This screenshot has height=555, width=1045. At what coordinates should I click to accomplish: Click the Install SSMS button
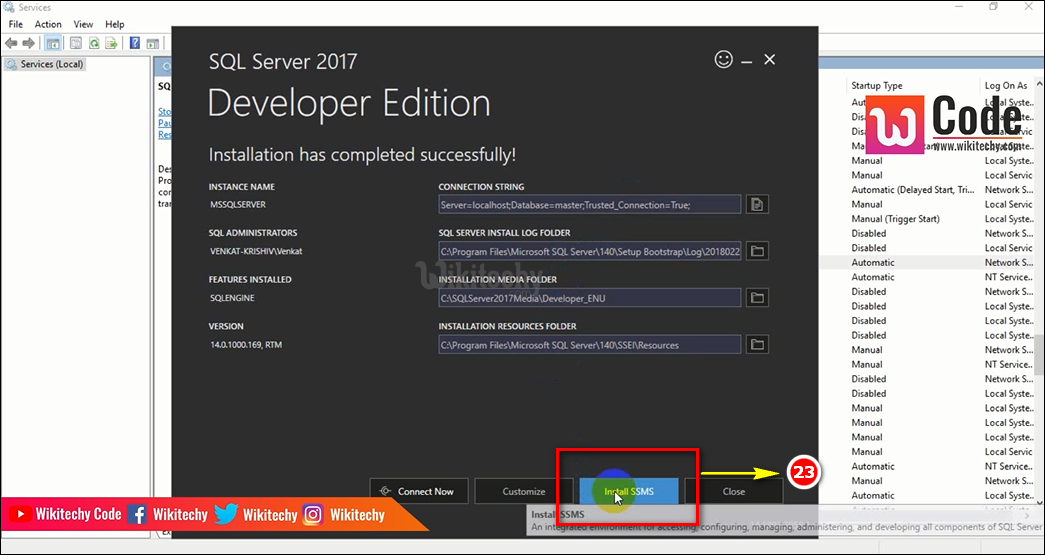pyautogui.click(x=629, y=491)
